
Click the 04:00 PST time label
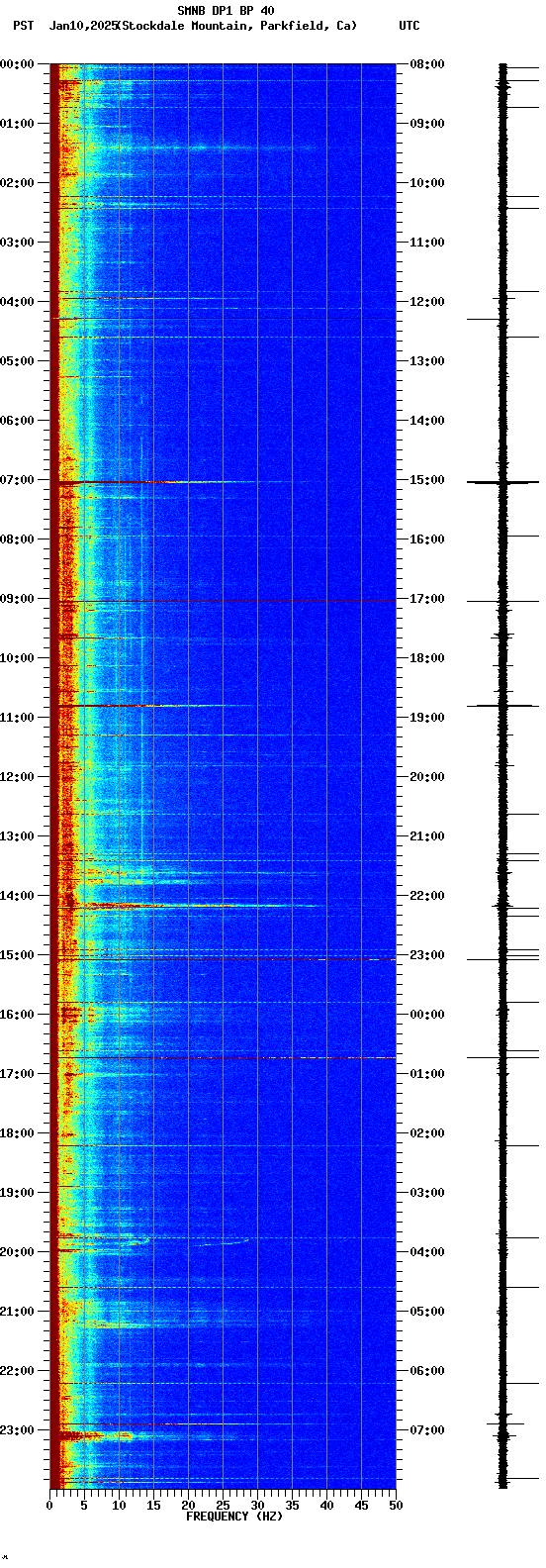[x=18, y=302]
